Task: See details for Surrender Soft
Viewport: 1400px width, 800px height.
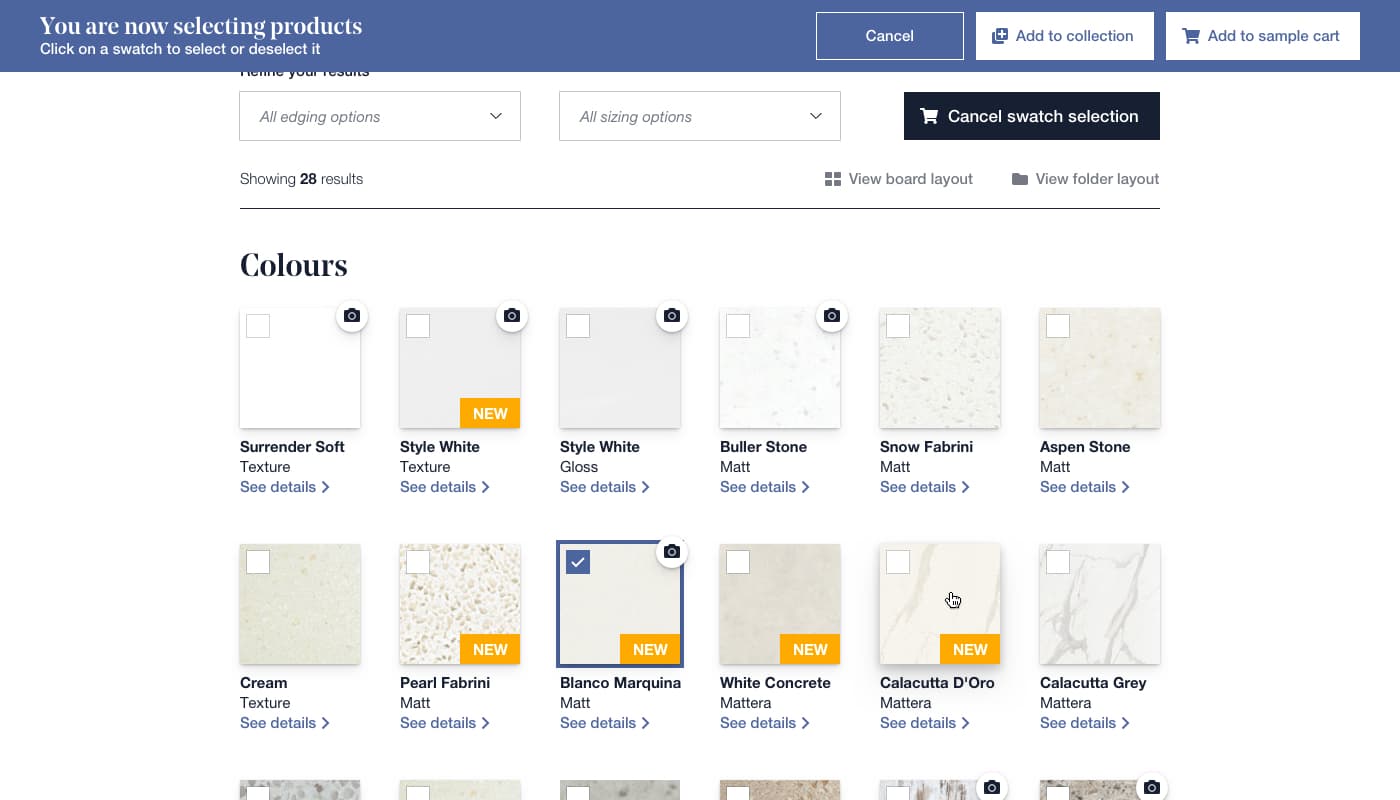Action: point(285,487)
